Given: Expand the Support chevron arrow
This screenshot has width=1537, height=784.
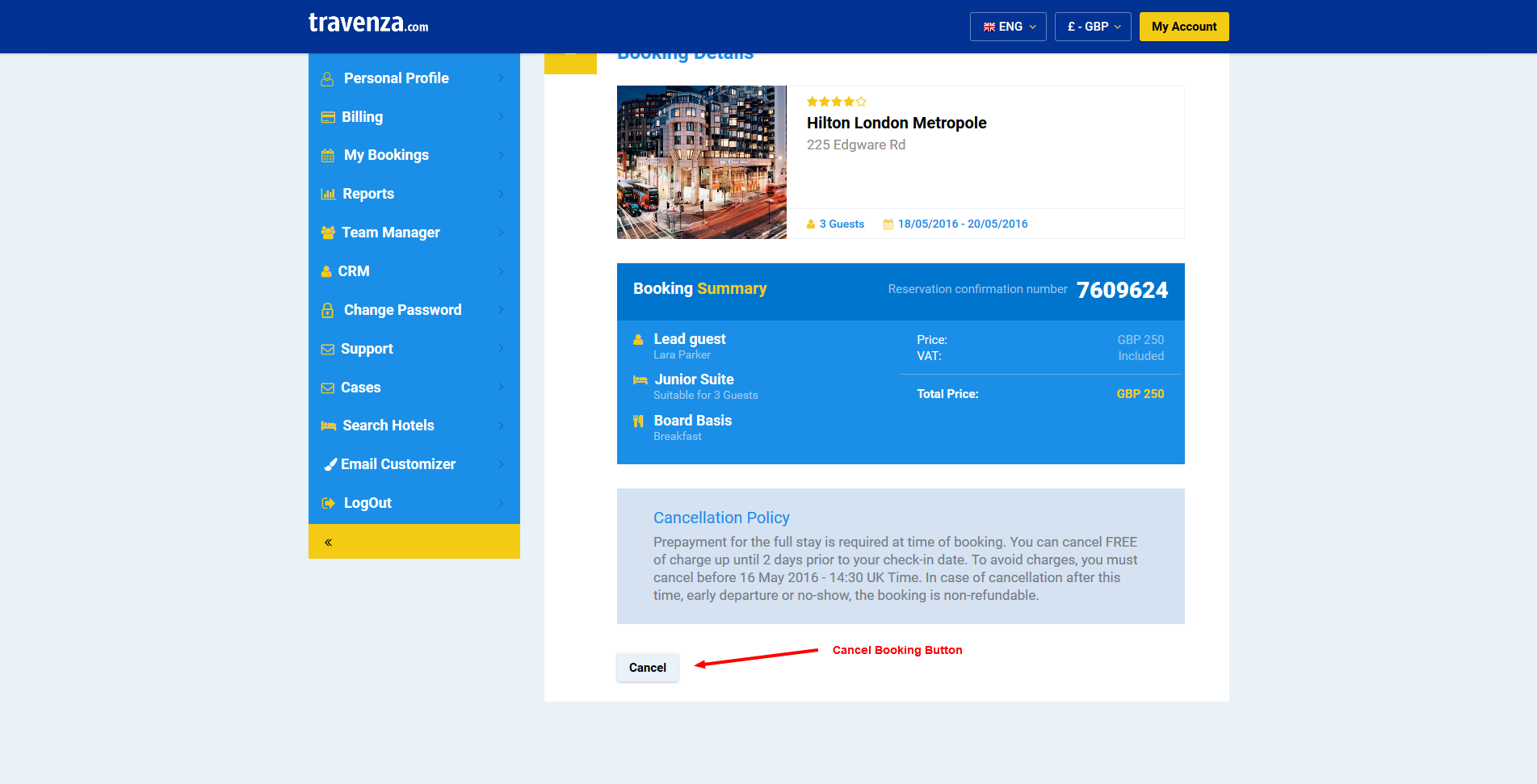Looking at the screenshot, I should click(x=501, y=349).
